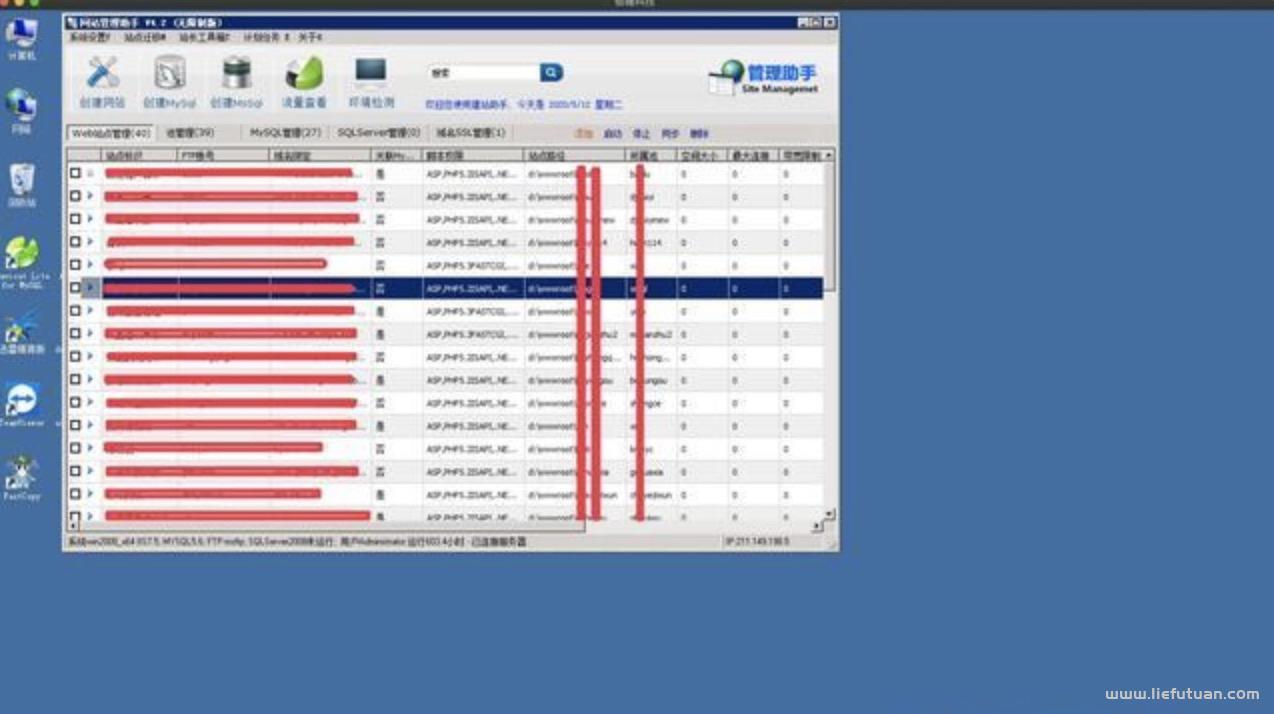
Task: Click the blue magnifier search button
Action: click(x=551, y=73)
